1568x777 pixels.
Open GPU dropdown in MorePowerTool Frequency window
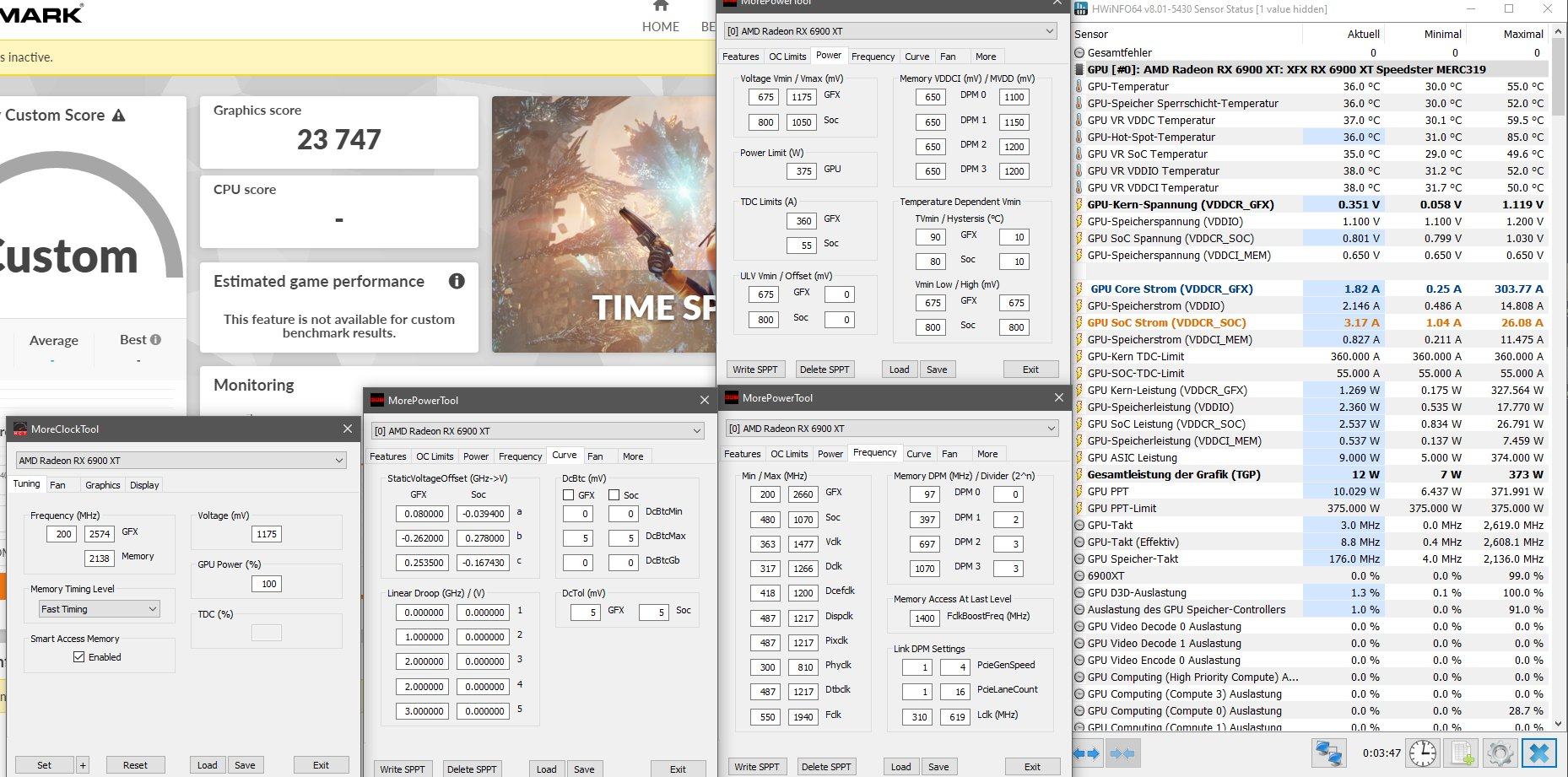coord(892,429)
